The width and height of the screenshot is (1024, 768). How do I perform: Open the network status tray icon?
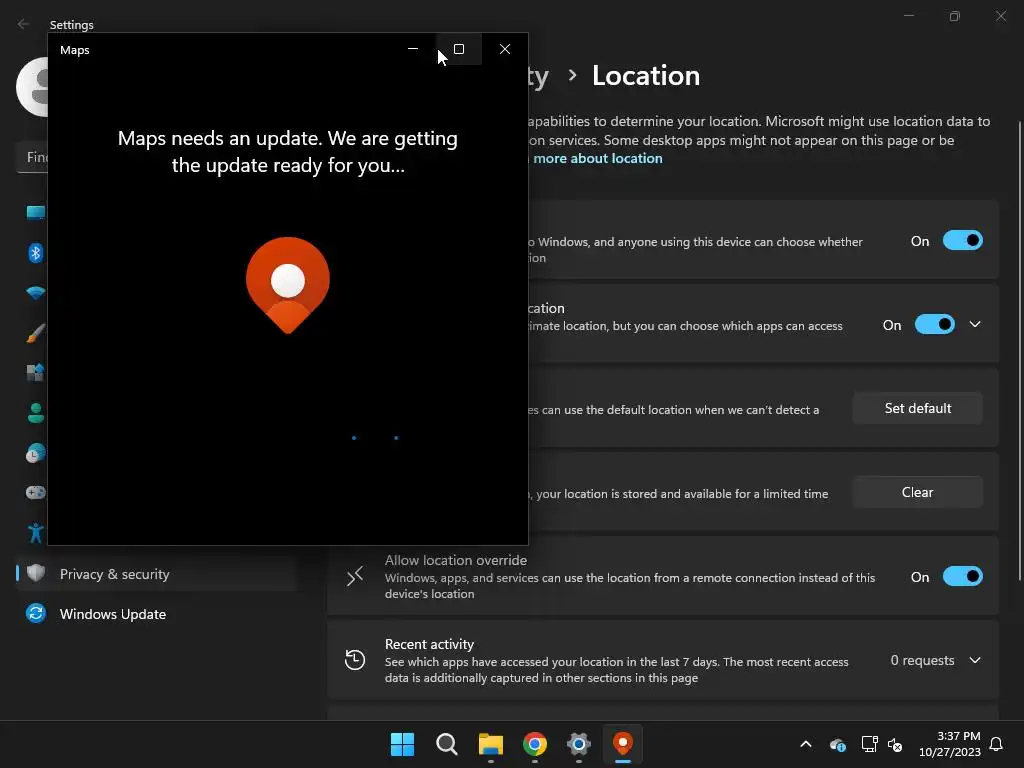click(869, 744)
